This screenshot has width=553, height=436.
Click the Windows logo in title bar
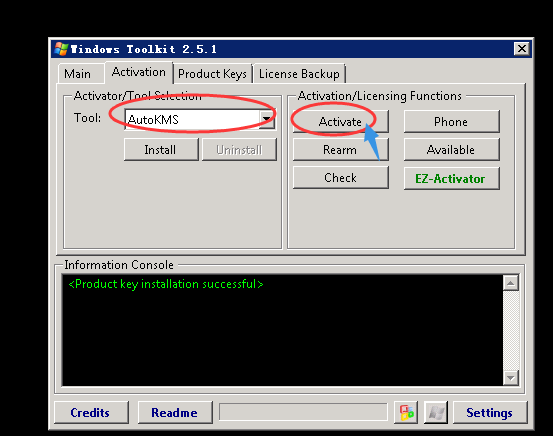tap(61, 49)
